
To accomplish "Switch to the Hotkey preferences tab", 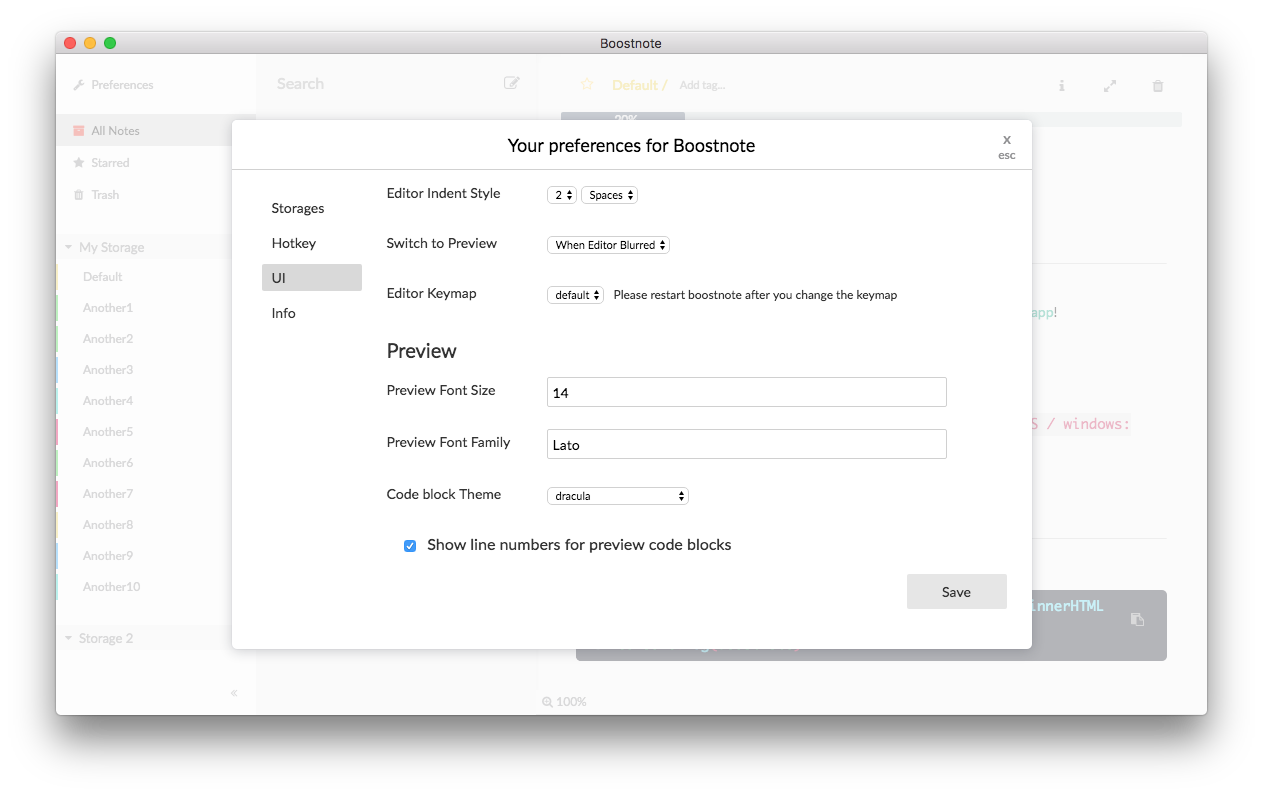I will pyautogui.click(x=293, y=242).
